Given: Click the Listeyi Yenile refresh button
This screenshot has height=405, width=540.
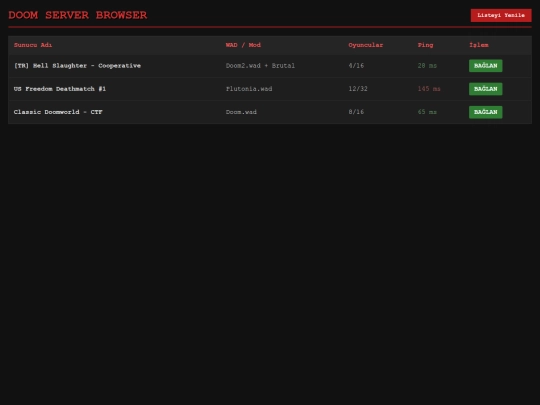Looking at the screenshot, I should 501,15.
